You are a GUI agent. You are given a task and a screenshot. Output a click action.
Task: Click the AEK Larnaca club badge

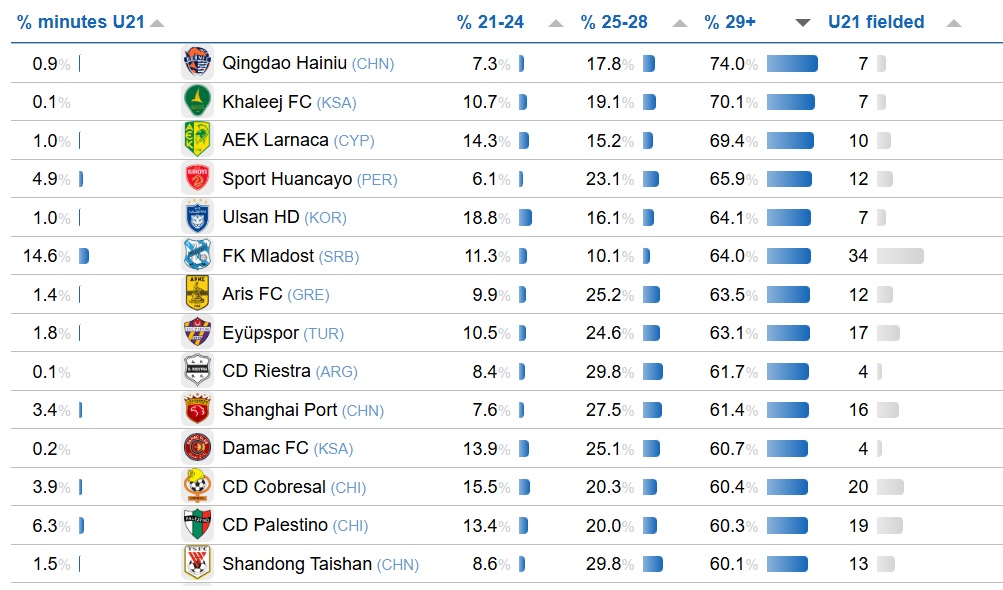[197, 140]
